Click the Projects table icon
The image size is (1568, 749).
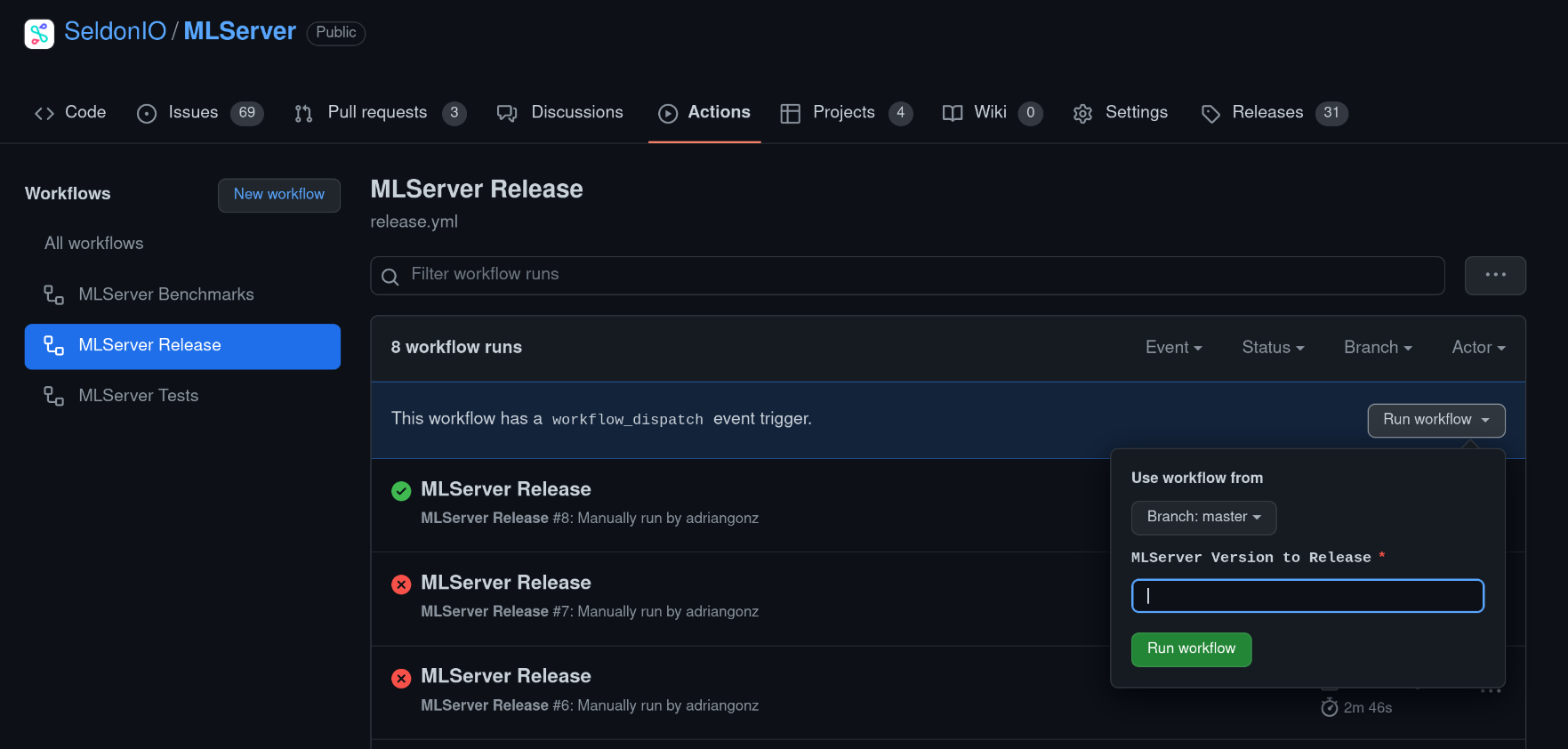pos(790,114)
